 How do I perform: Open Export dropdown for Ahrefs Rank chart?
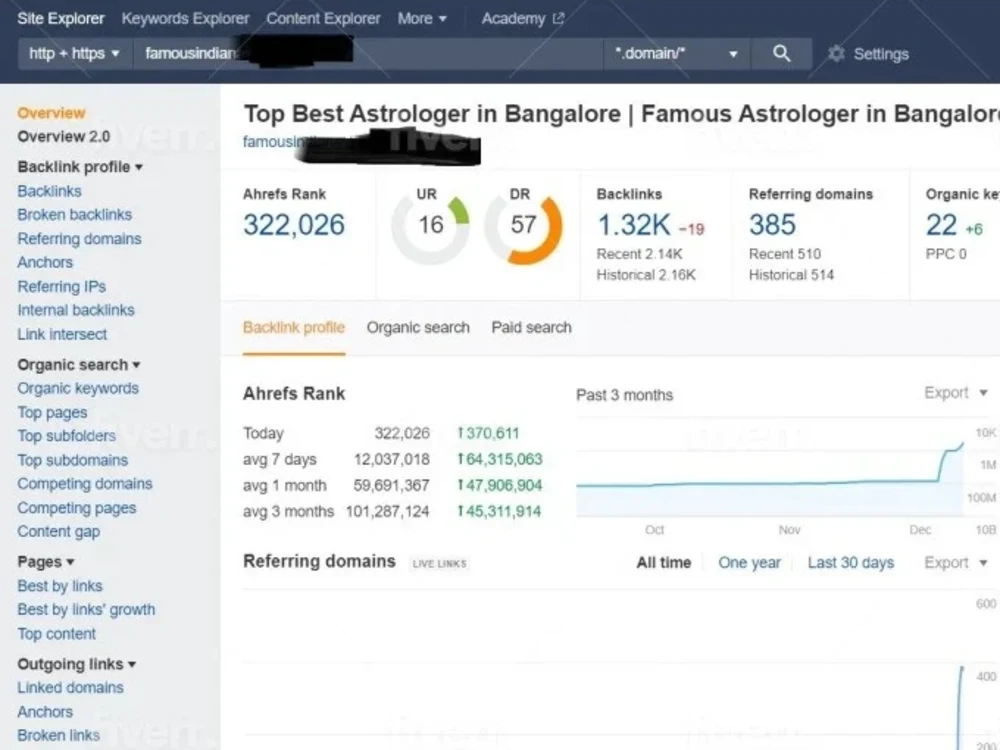pyautogui.click(x=956, y=393)
